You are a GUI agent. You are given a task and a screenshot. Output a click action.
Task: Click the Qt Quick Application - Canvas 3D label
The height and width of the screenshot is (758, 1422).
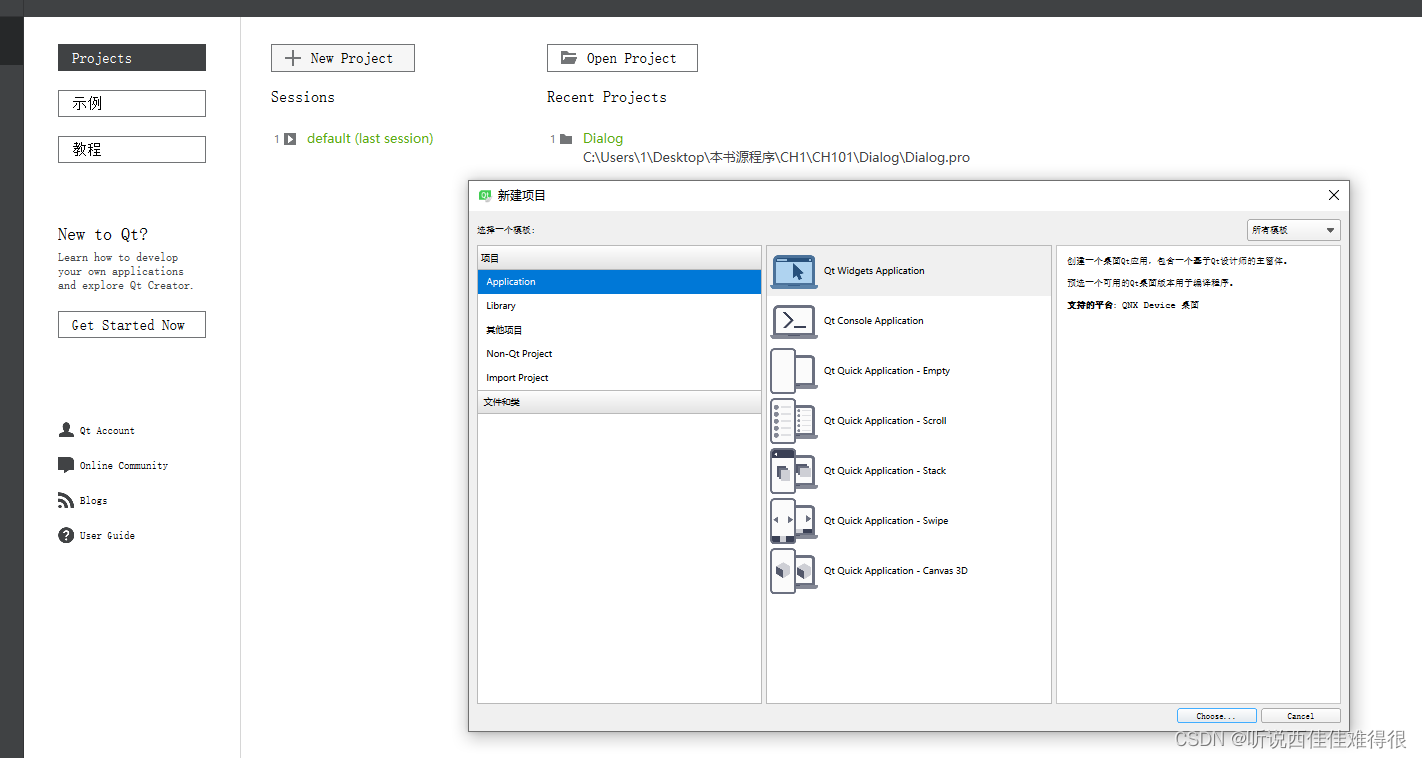click(896, 571)
